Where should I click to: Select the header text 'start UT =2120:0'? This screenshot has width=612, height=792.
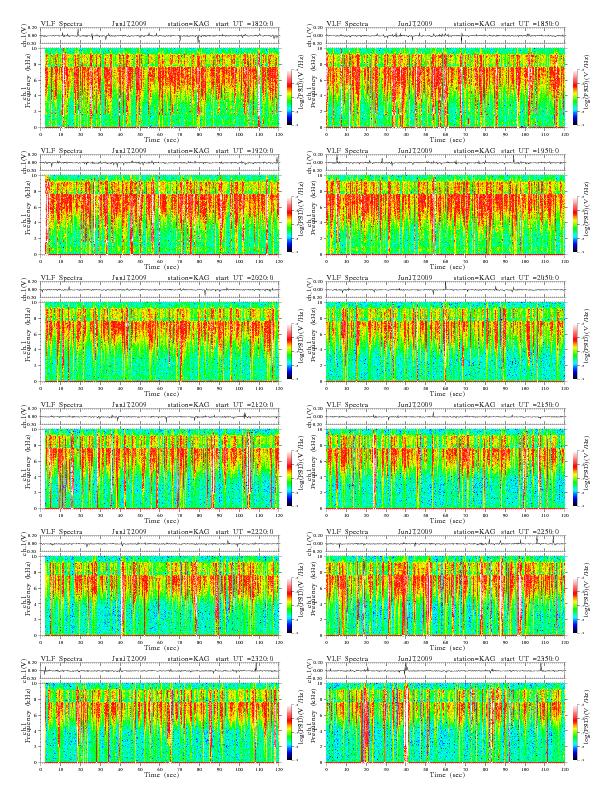pyautogui.click(x=245, y=405)
